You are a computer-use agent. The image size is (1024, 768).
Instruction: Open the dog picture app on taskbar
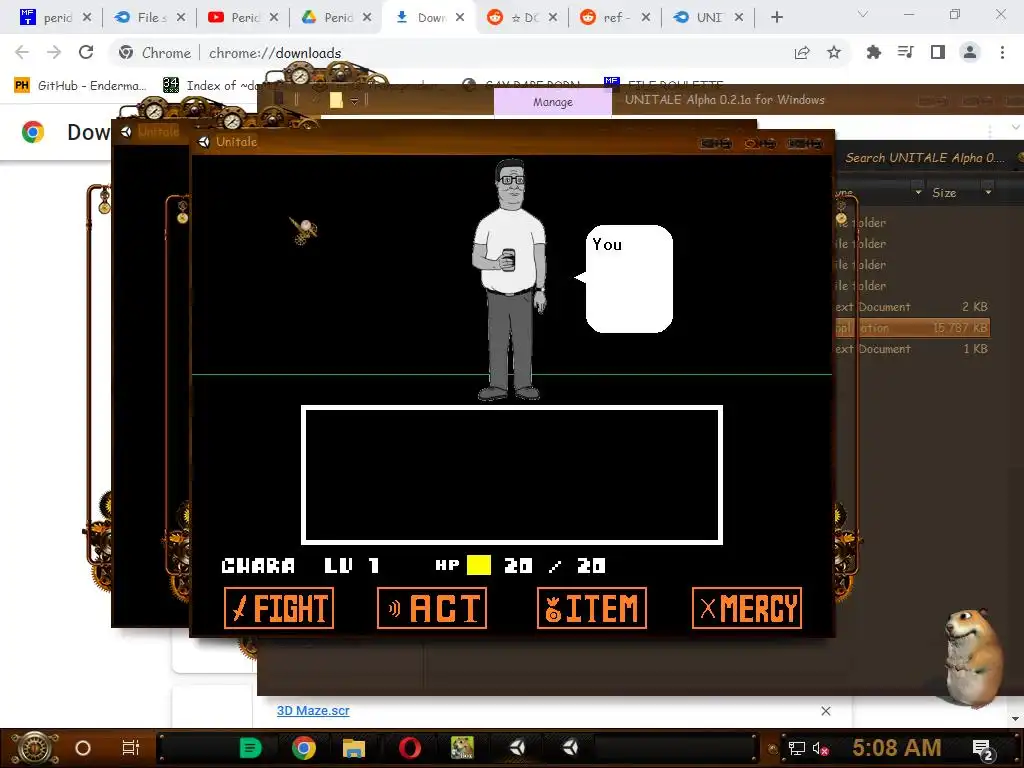pos(462,748)
